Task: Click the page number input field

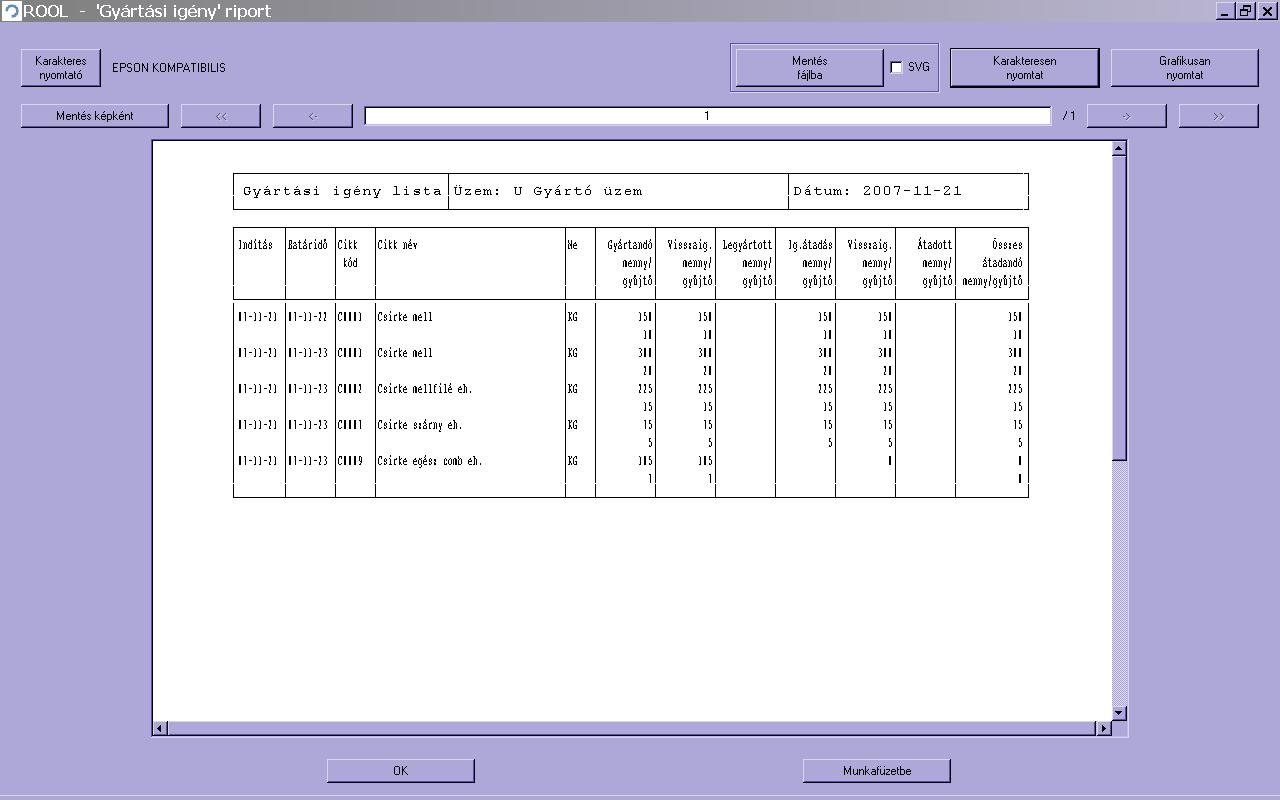Action: pyautogui.click(x=707, y=116)
